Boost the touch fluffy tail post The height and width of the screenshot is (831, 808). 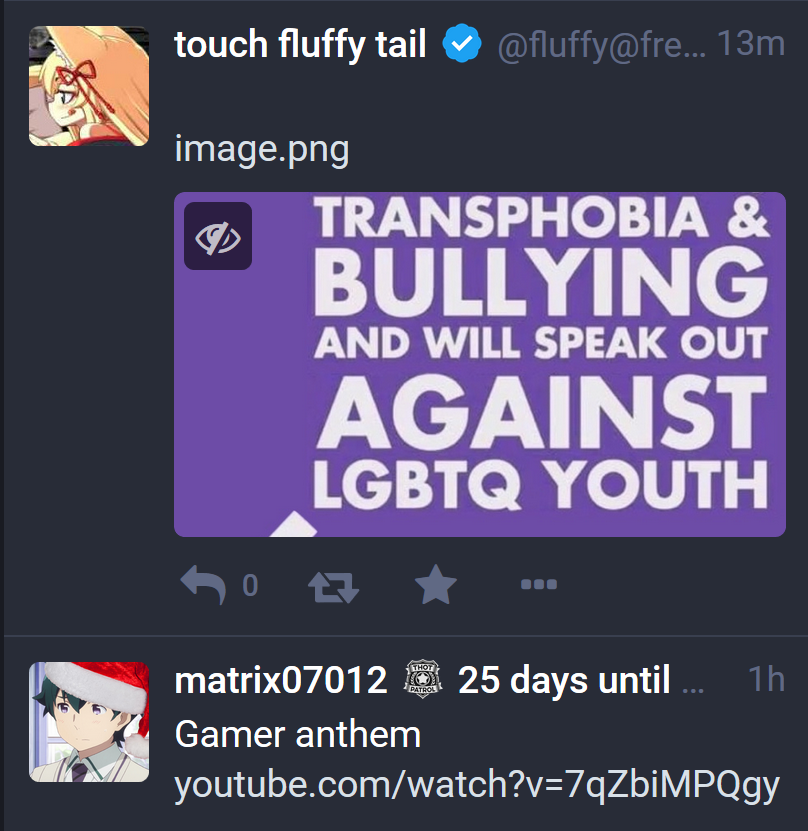(x=333, y=587)
